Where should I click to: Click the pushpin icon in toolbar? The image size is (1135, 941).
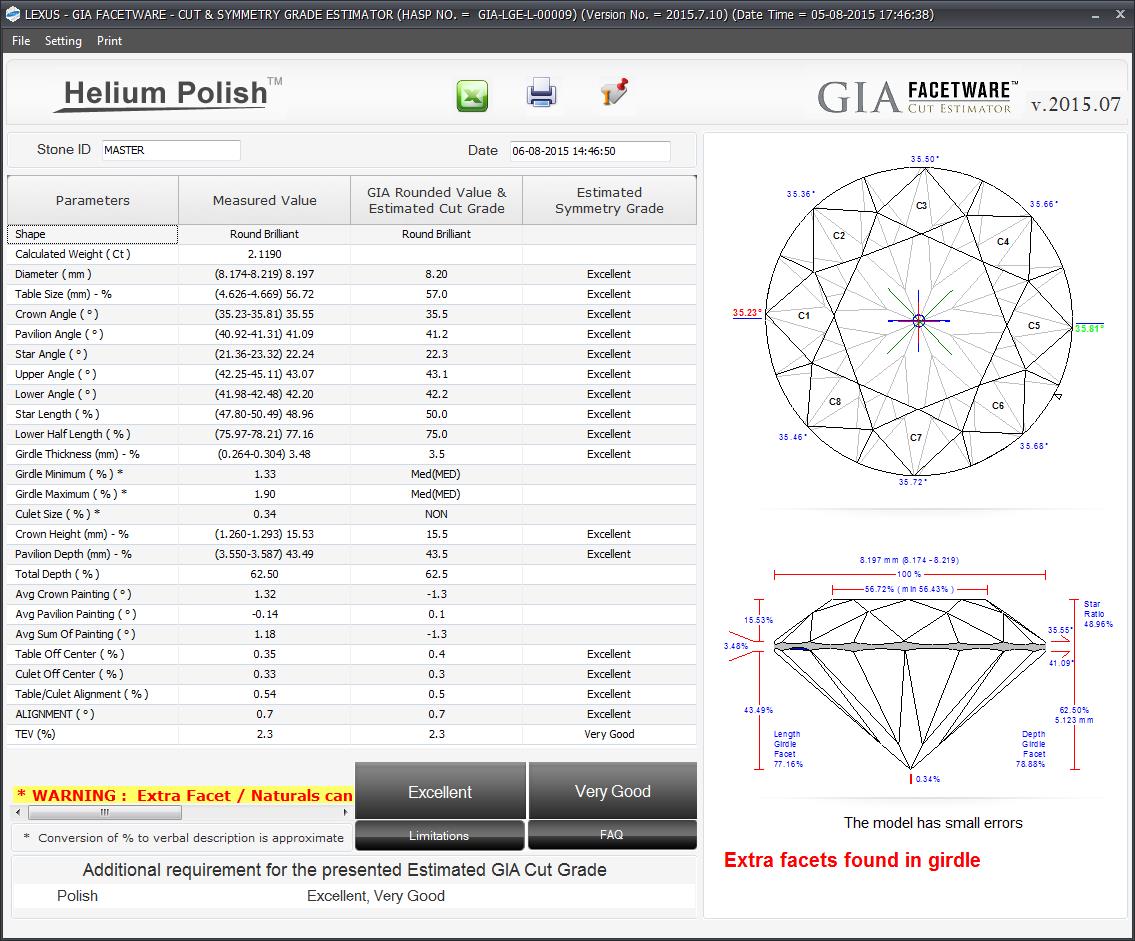click(614, 92)
